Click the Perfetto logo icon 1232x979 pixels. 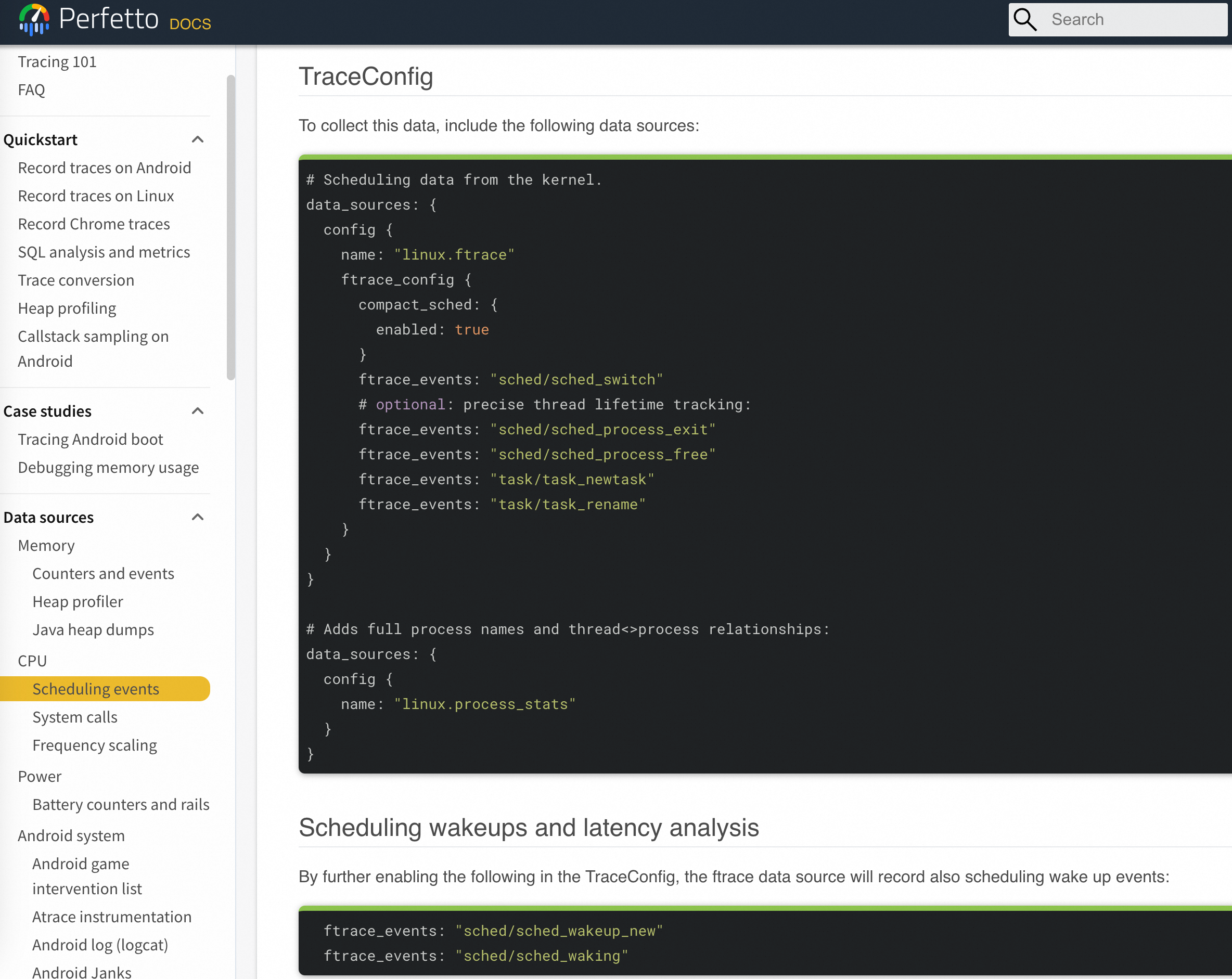pyautogui.click(x=34, y=19)
